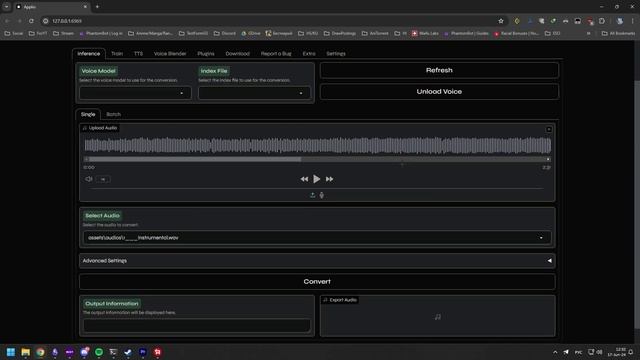The image size is (640, 360).
Task: Show more bookmarks via the overflow chevron
Action: 588,33
